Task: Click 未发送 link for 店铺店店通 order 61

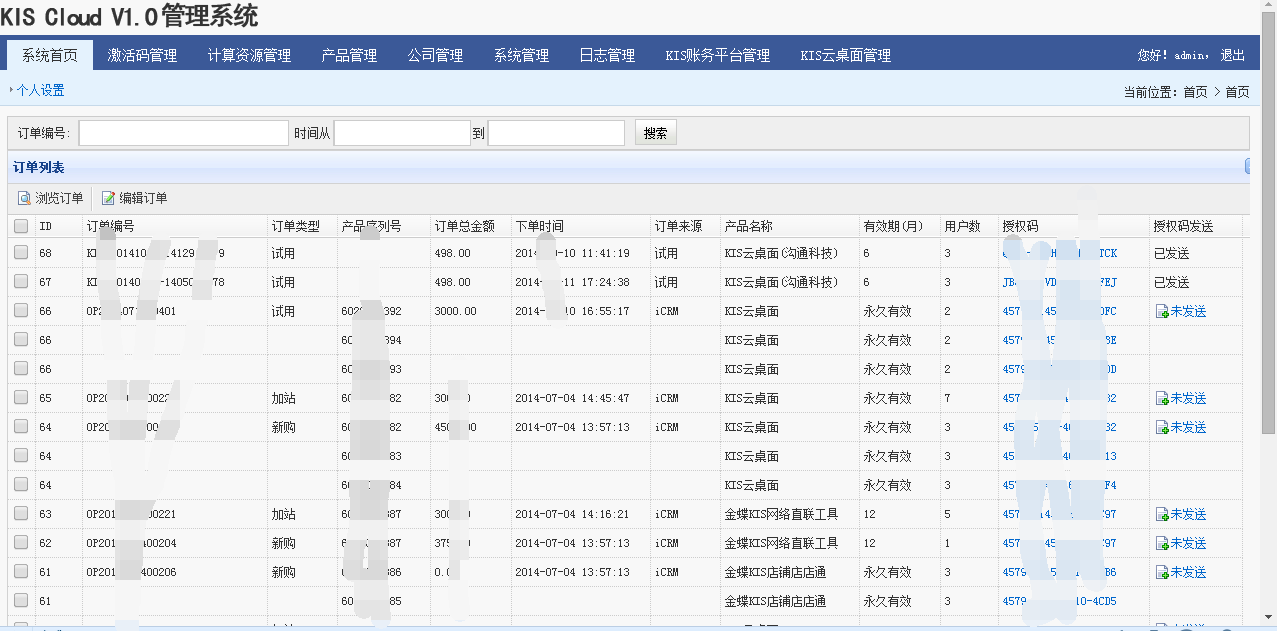Action: pos(1188,572)
